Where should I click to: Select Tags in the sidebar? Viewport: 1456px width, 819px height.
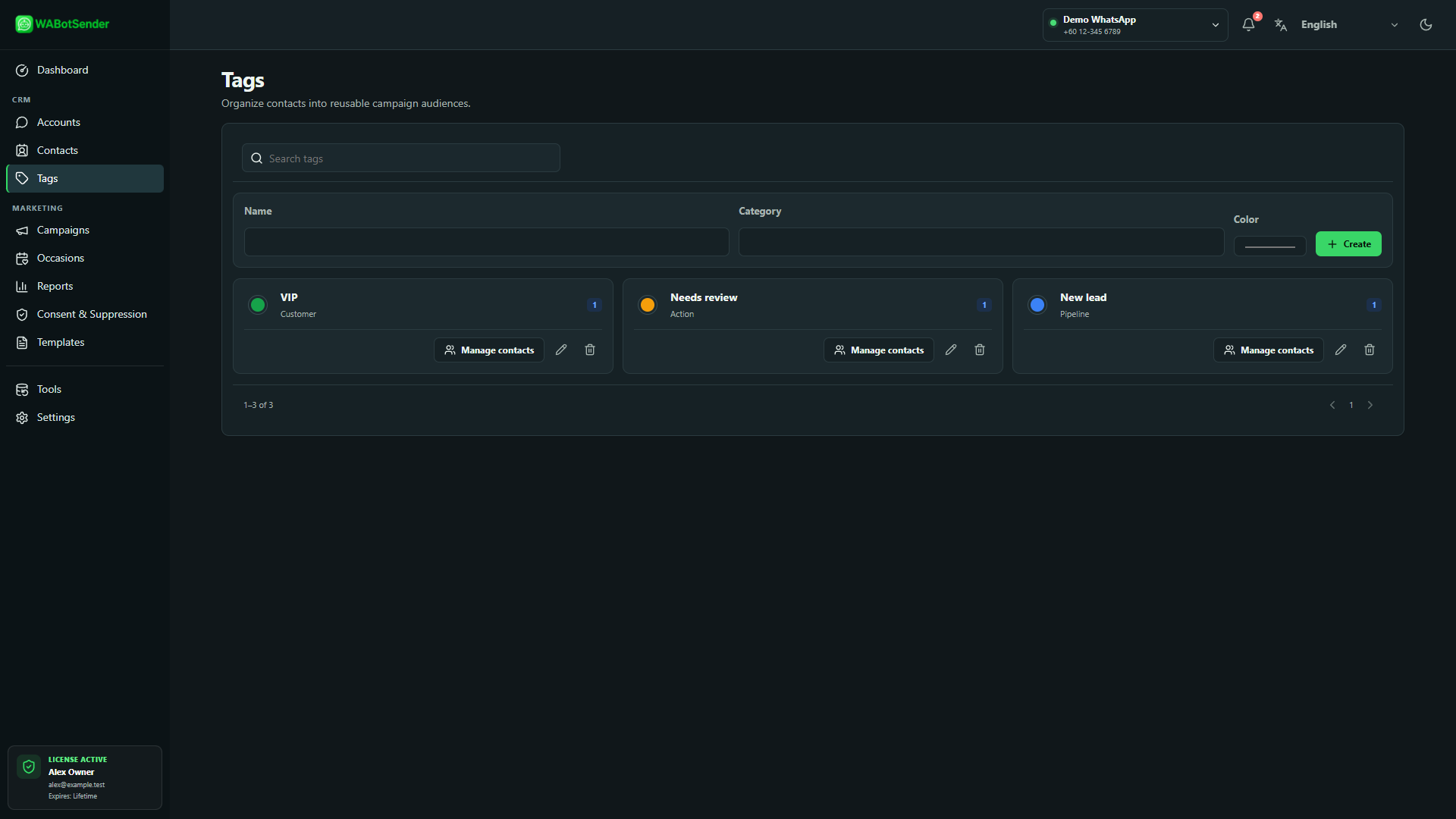click(x=85, y=178)
